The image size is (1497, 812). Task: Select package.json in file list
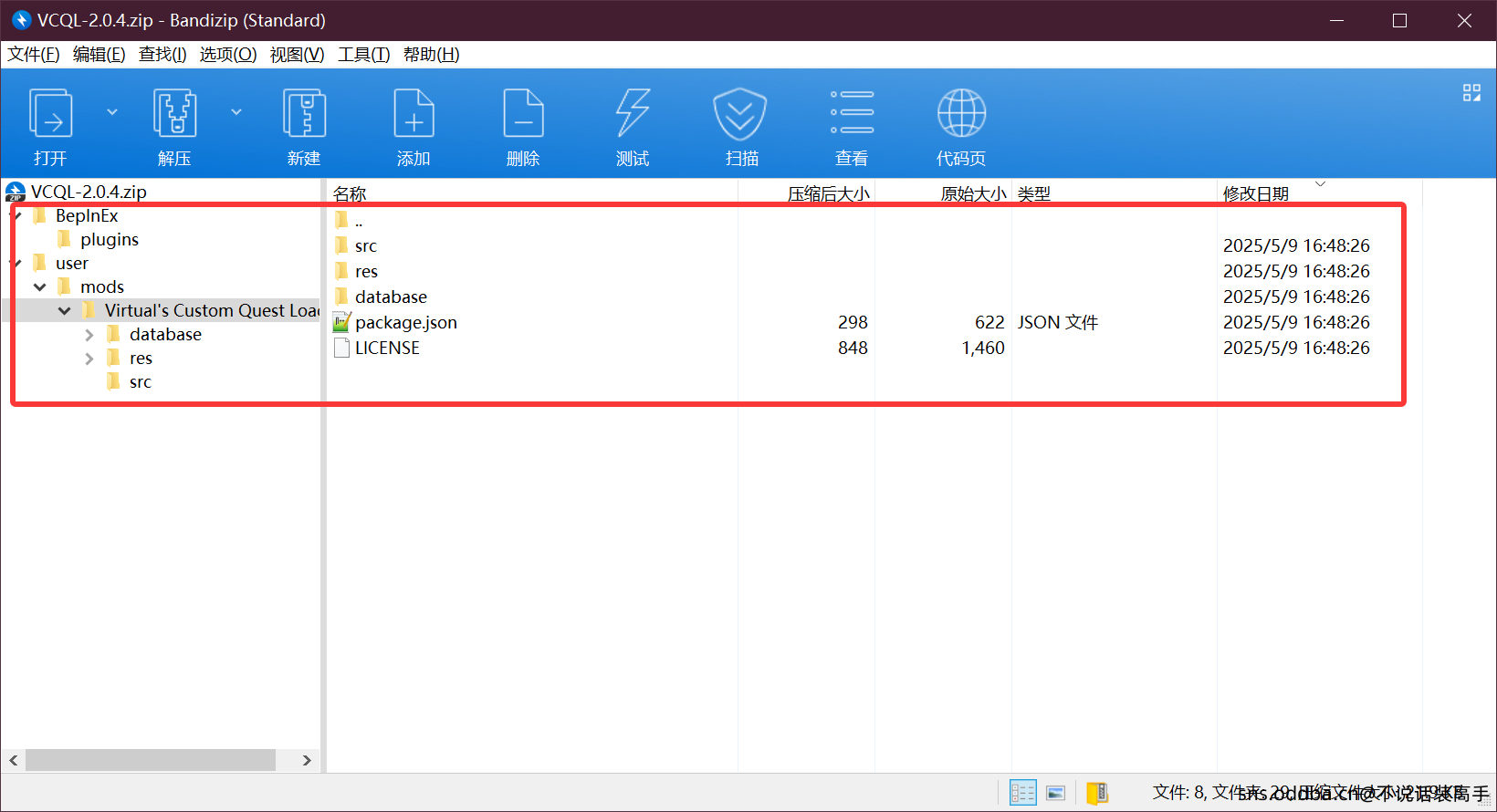tap(406, 322)
